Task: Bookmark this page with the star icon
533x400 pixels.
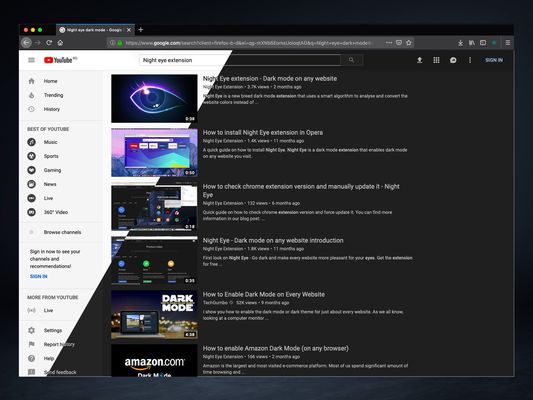Action: [x=409, y=42]
